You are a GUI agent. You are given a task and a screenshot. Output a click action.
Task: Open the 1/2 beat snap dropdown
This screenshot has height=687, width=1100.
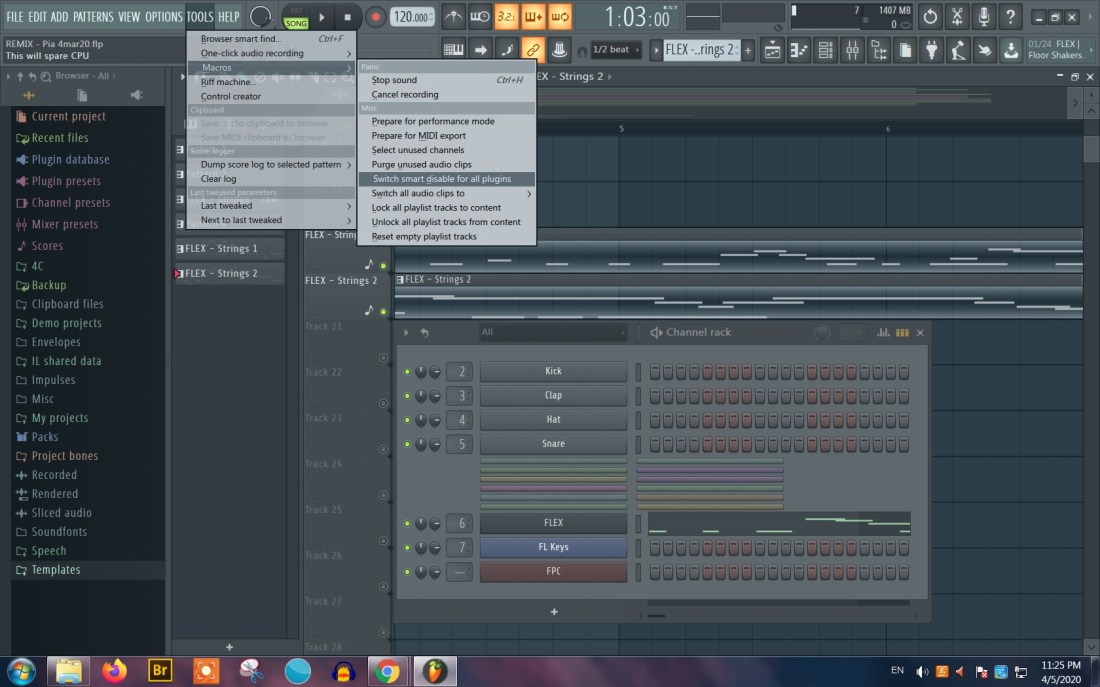pyautogui.click(x=612, y=50)
